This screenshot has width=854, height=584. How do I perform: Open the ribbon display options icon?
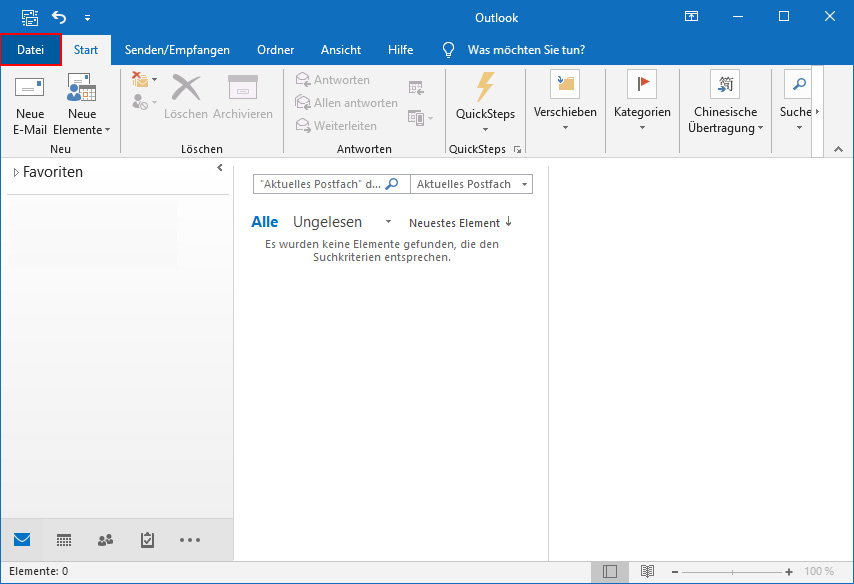pos(691,16)
